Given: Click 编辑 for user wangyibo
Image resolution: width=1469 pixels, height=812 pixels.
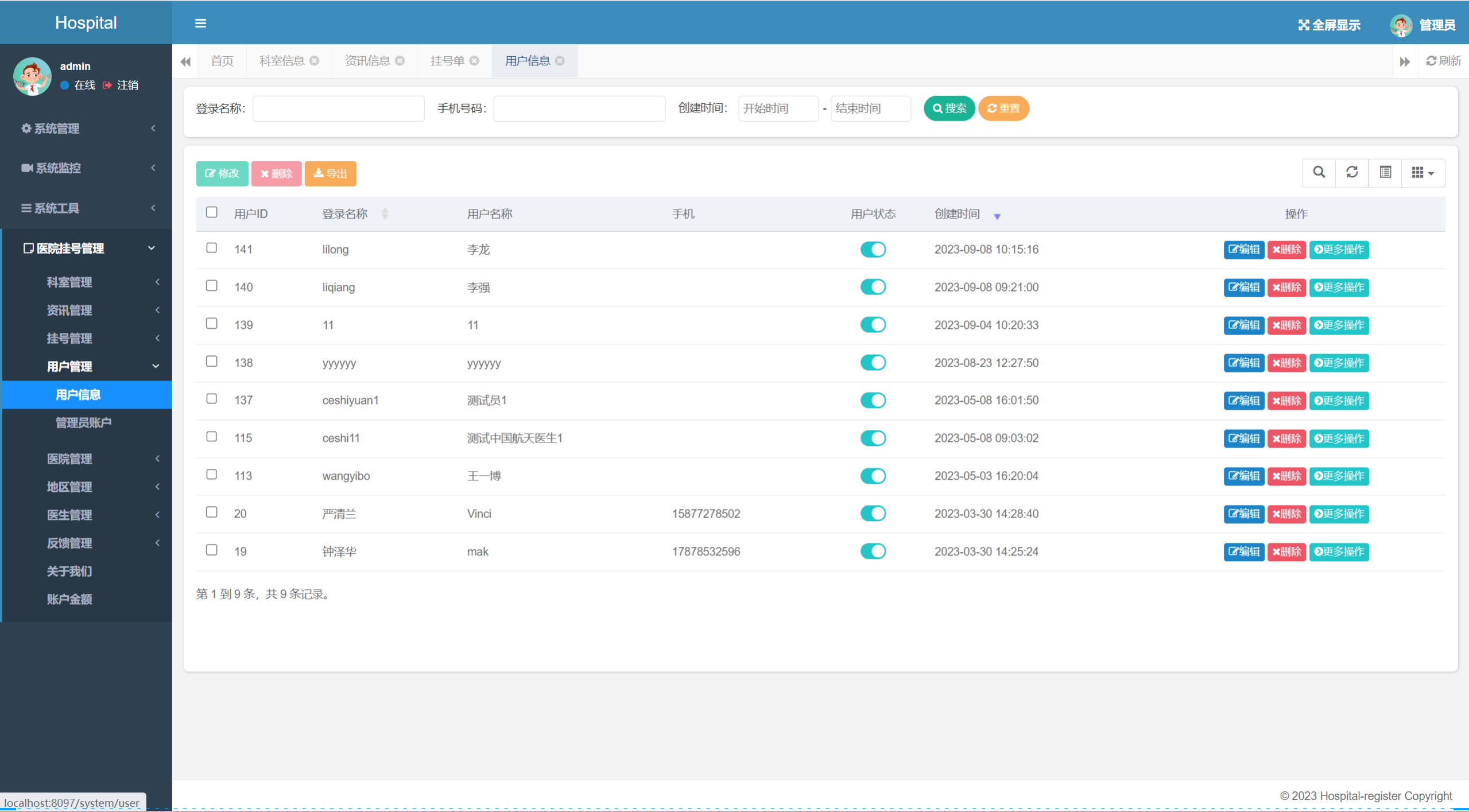Looking at the screenshot, I should 1243,476.
